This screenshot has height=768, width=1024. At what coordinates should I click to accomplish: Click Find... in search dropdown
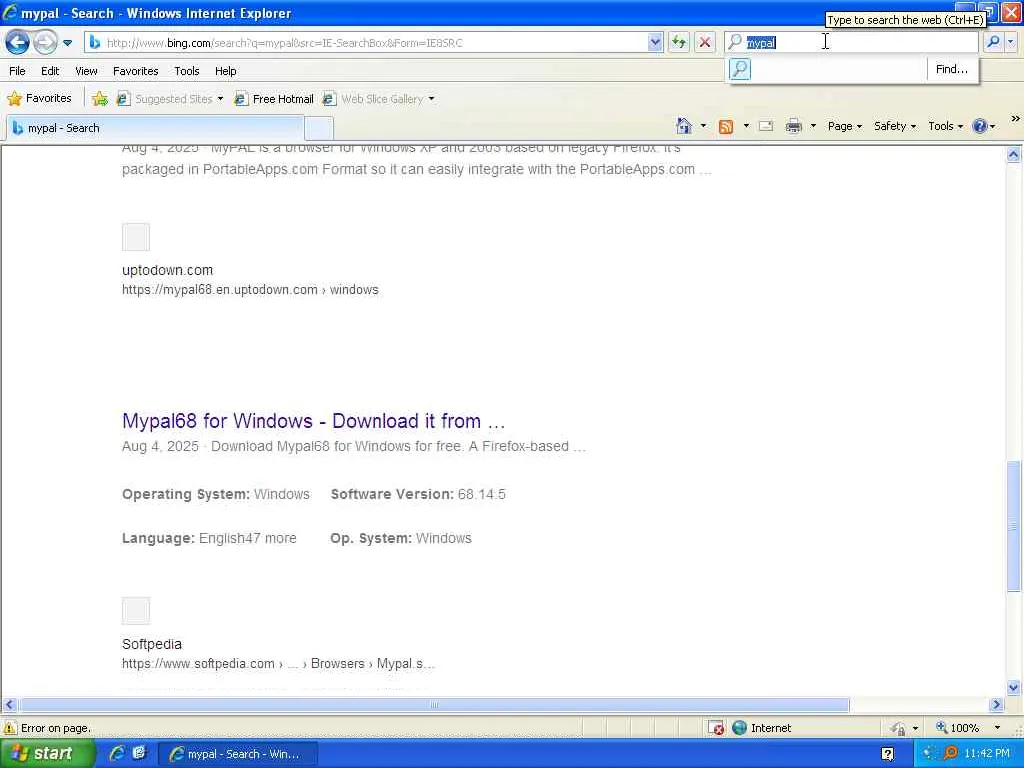[952, 69]
